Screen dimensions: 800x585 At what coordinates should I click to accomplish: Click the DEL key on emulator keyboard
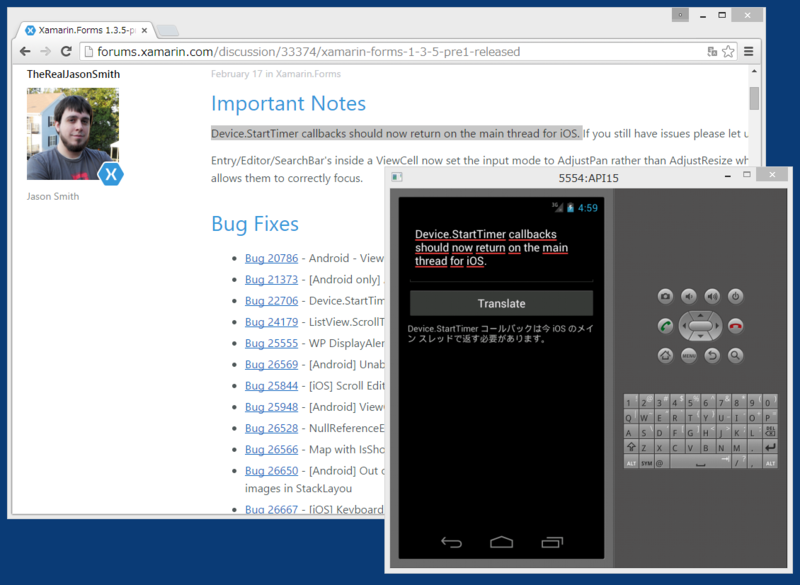(770, 432)
